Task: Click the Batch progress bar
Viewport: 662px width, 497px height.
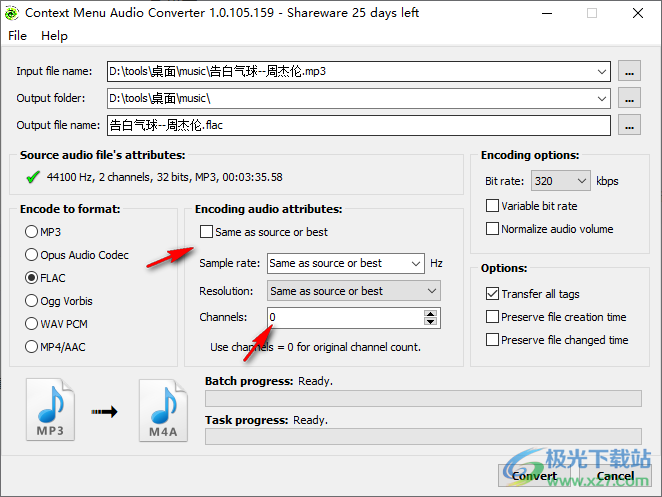Action: coord(423,399)
